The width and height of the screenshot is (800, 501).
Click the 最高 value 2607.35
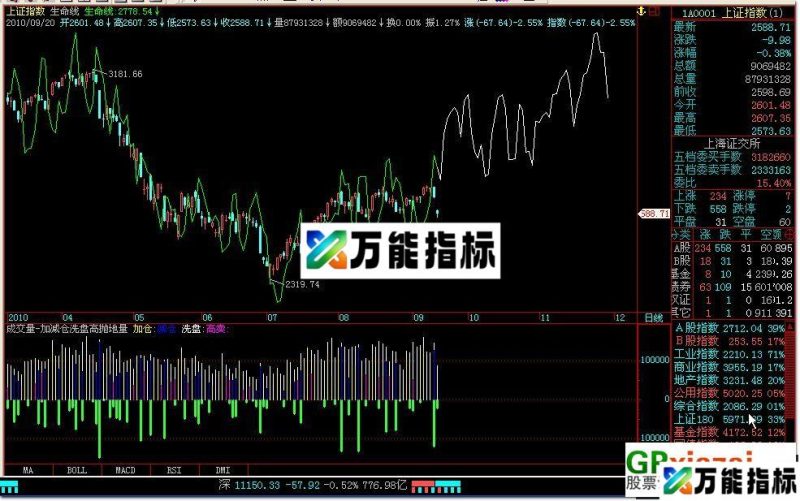(x=770, y=118)
